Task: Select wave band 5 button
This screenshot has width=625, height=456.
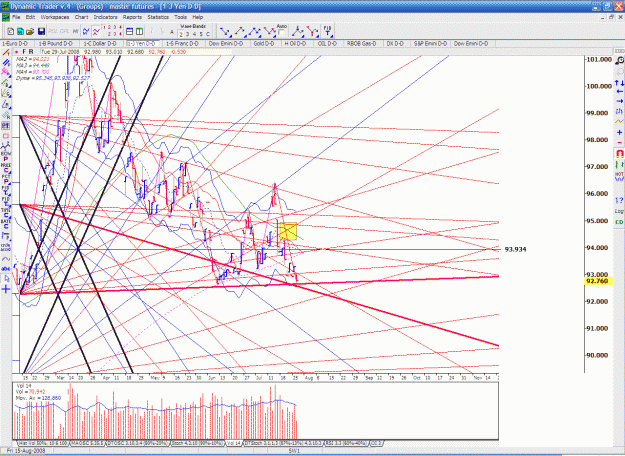Action: (201, 34)
